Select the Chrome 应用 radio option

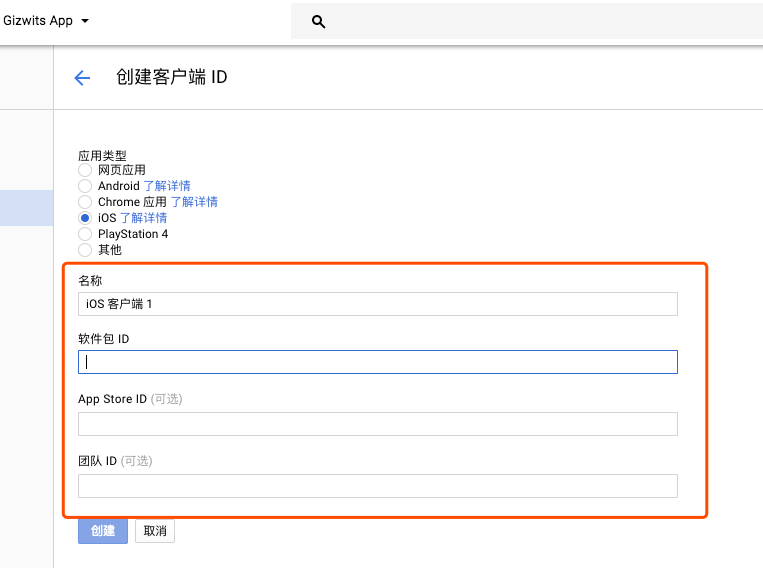85,202
